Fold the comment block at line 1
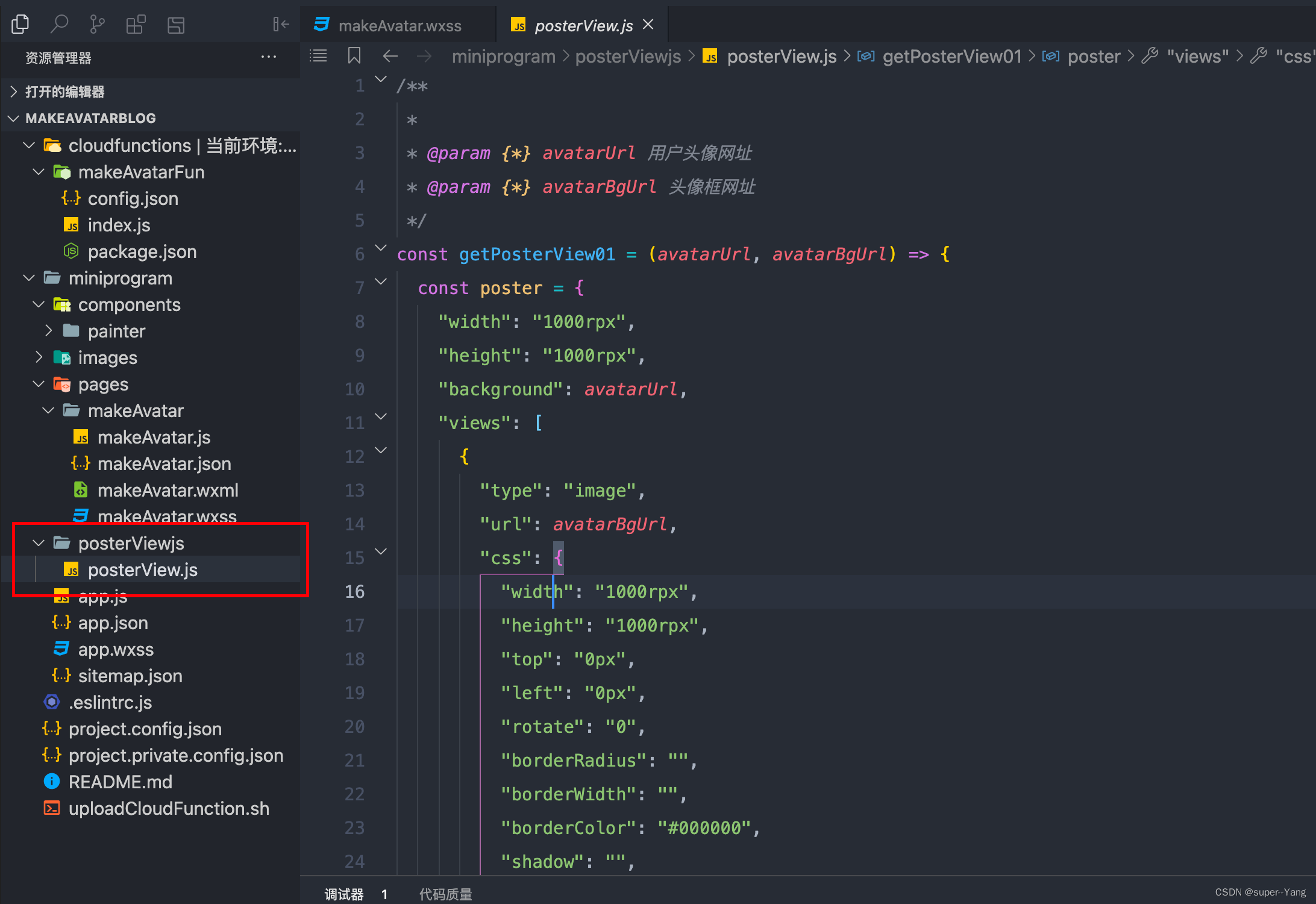Screen dimensions: 1316x904 [x=381, y=79]
